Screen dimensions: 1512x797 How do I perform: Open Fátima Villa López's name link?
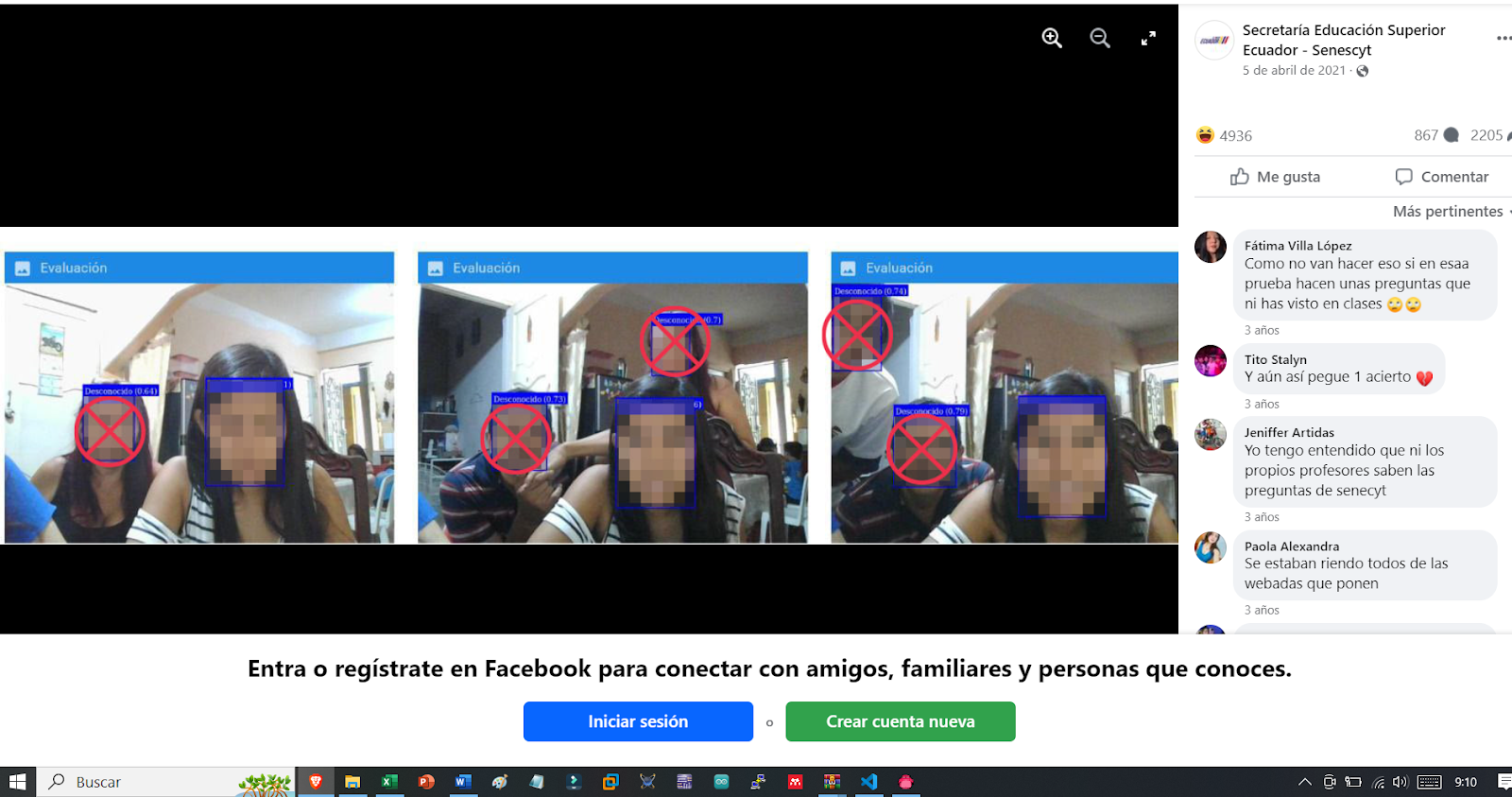tap(1297, 246)
